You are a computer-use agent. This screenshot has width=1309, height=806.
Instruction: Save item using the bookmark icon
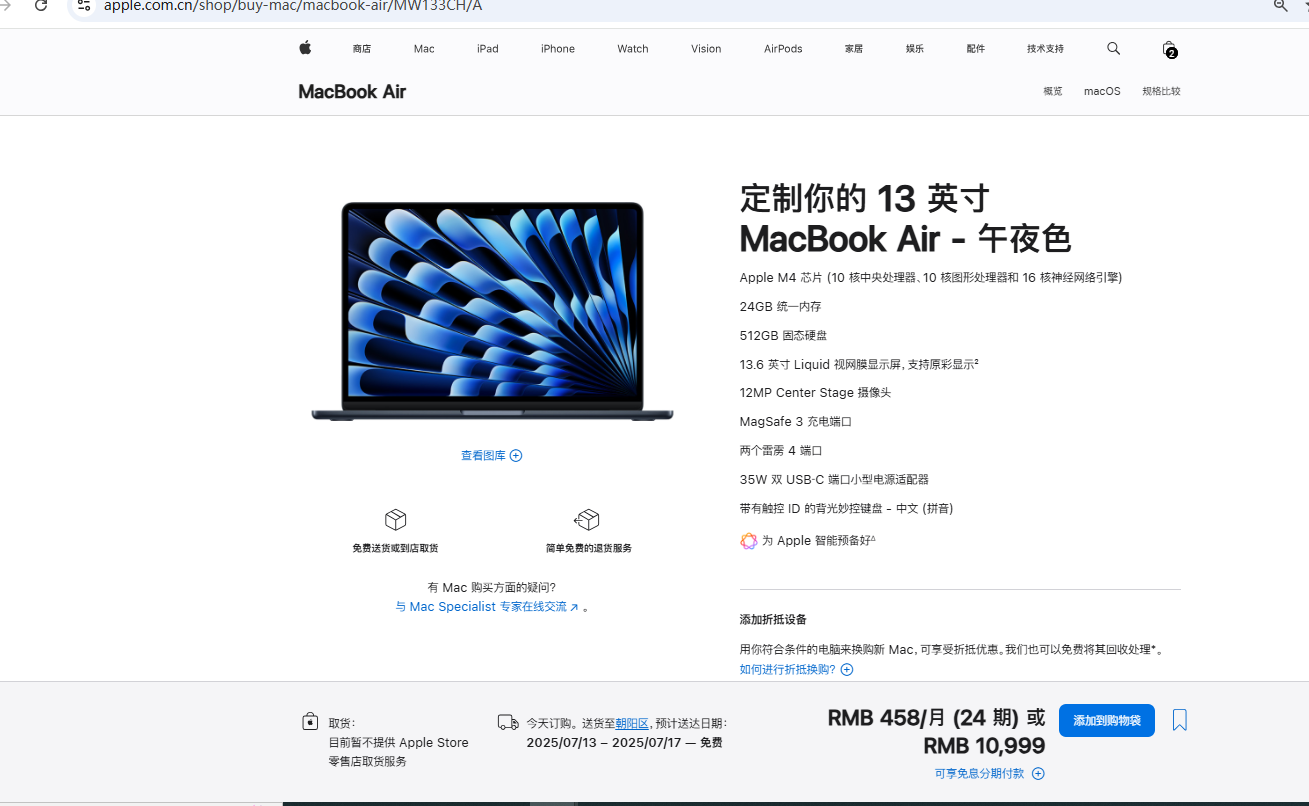pos(1180,720)
